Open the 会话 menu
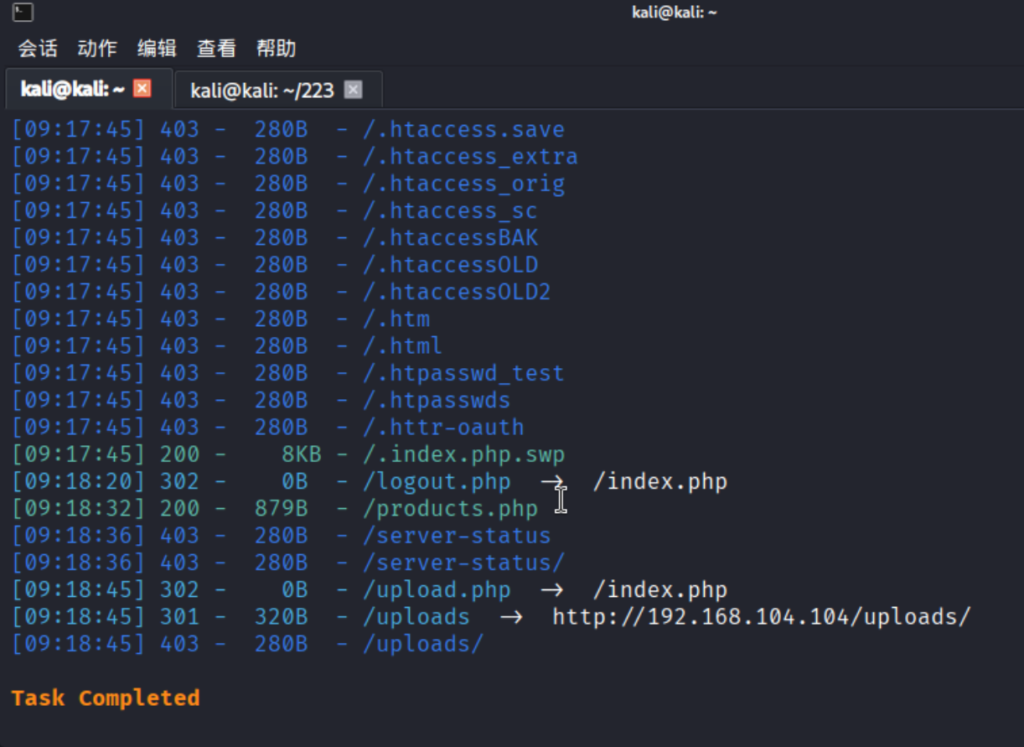The height and width of the screenshot is (747, 1024). tap(37, 48)
